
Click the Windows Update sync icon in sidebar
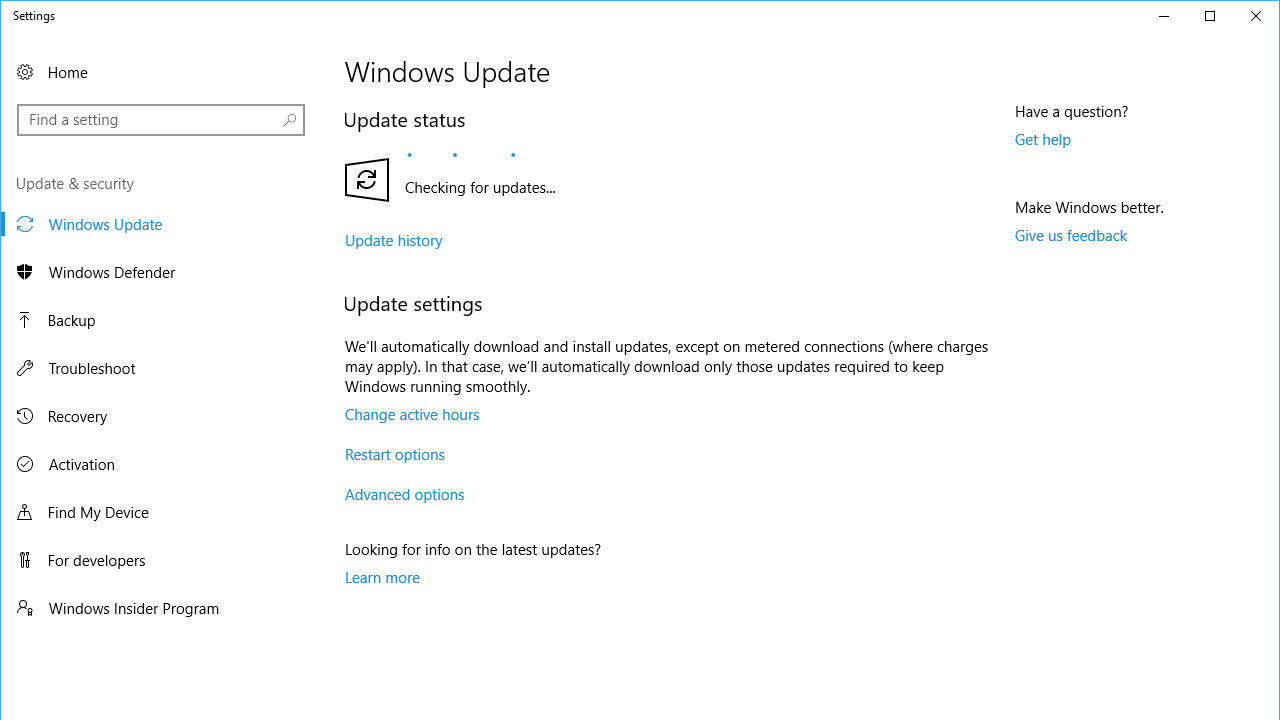(25, 224)
